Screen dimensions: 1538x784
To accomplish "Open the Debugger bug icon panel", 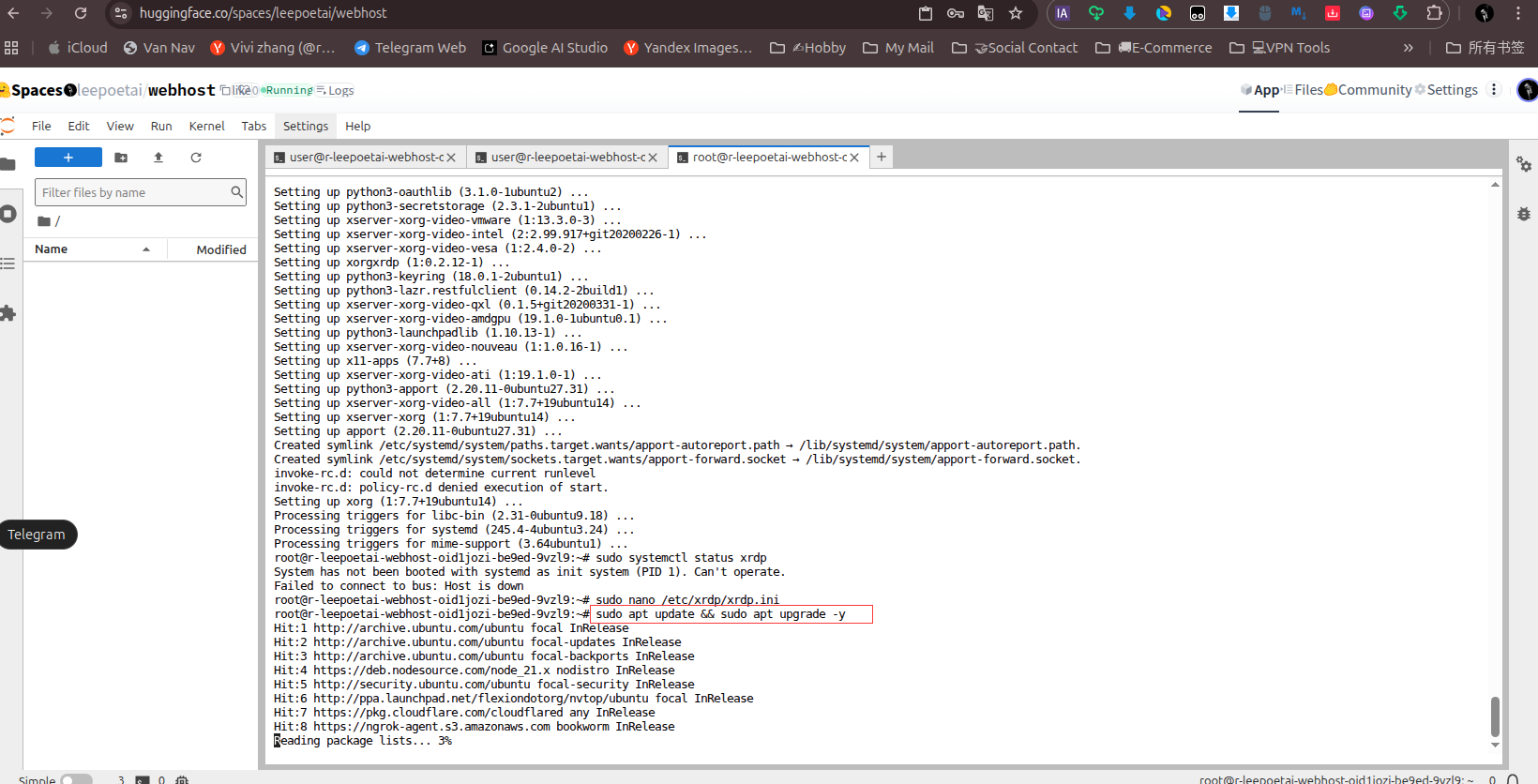I will tap(1524, 214).
